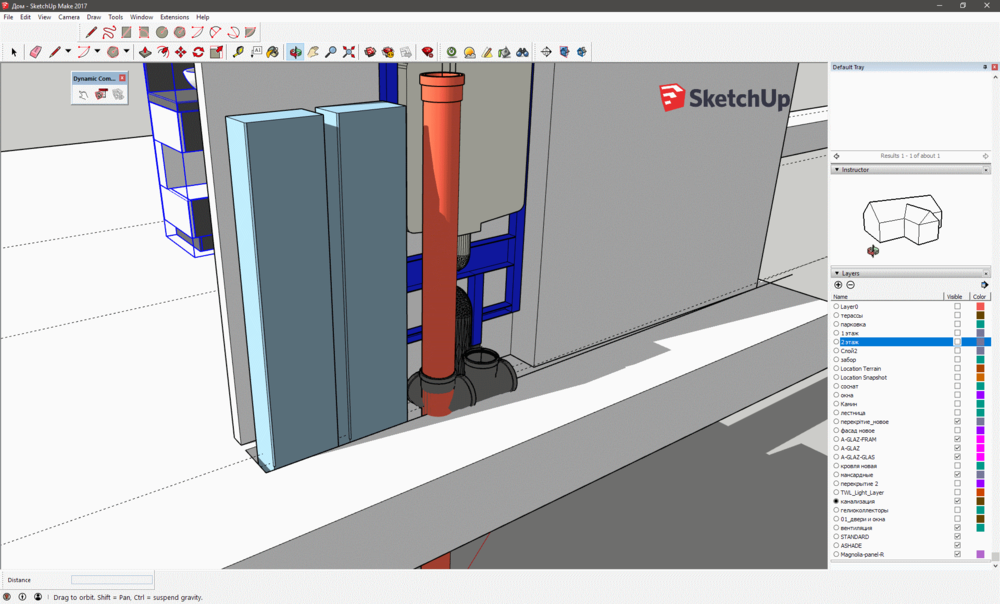This screenshot has width=1000, height=604.
Task: Click the Zoom Extents tool
Action: click(x=349, y=52)
